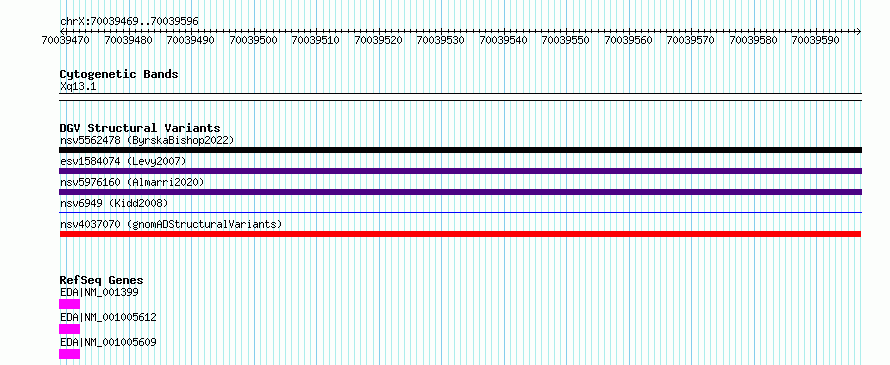The height and width of the screenshot is (365, 890).
Task: Click the chrX:70039469..70039596 region label
Action: pos(129,22)
